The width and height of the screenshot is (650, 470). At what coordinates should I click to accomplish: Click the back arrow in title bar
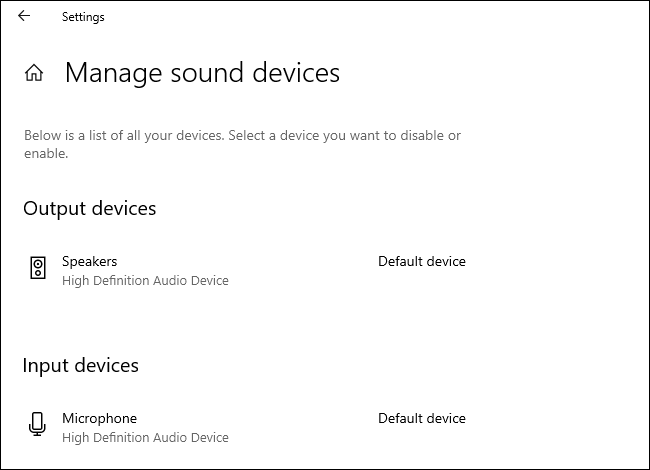tap(24, 16)
